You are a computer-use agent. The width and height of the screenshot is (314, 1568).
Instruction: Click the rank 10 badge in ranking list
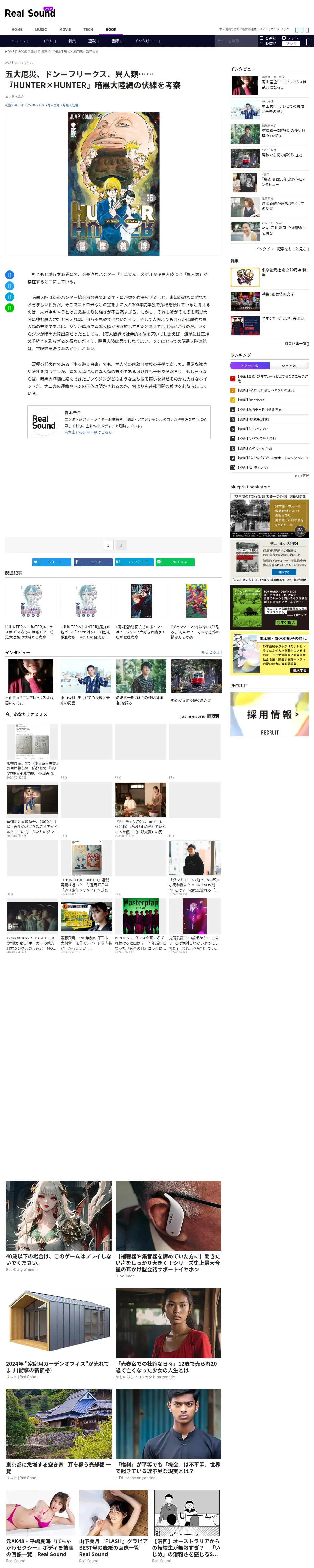pyautogui.click(x=233, y=468)
